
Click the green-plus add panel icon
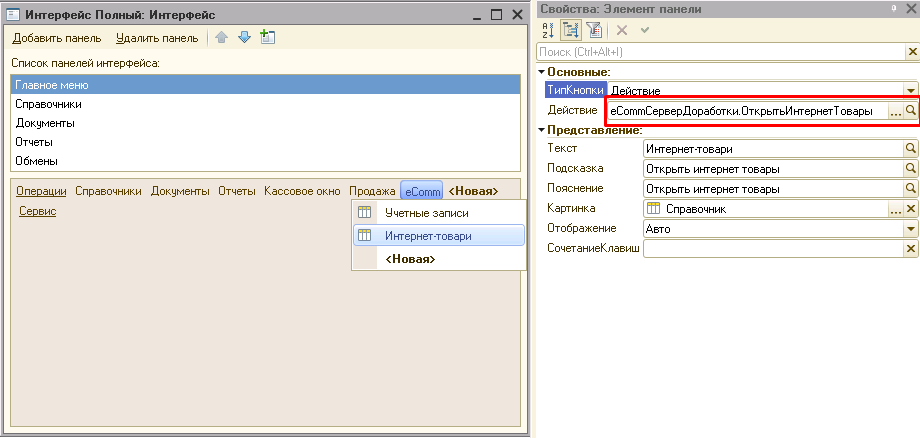pos(267,38)
